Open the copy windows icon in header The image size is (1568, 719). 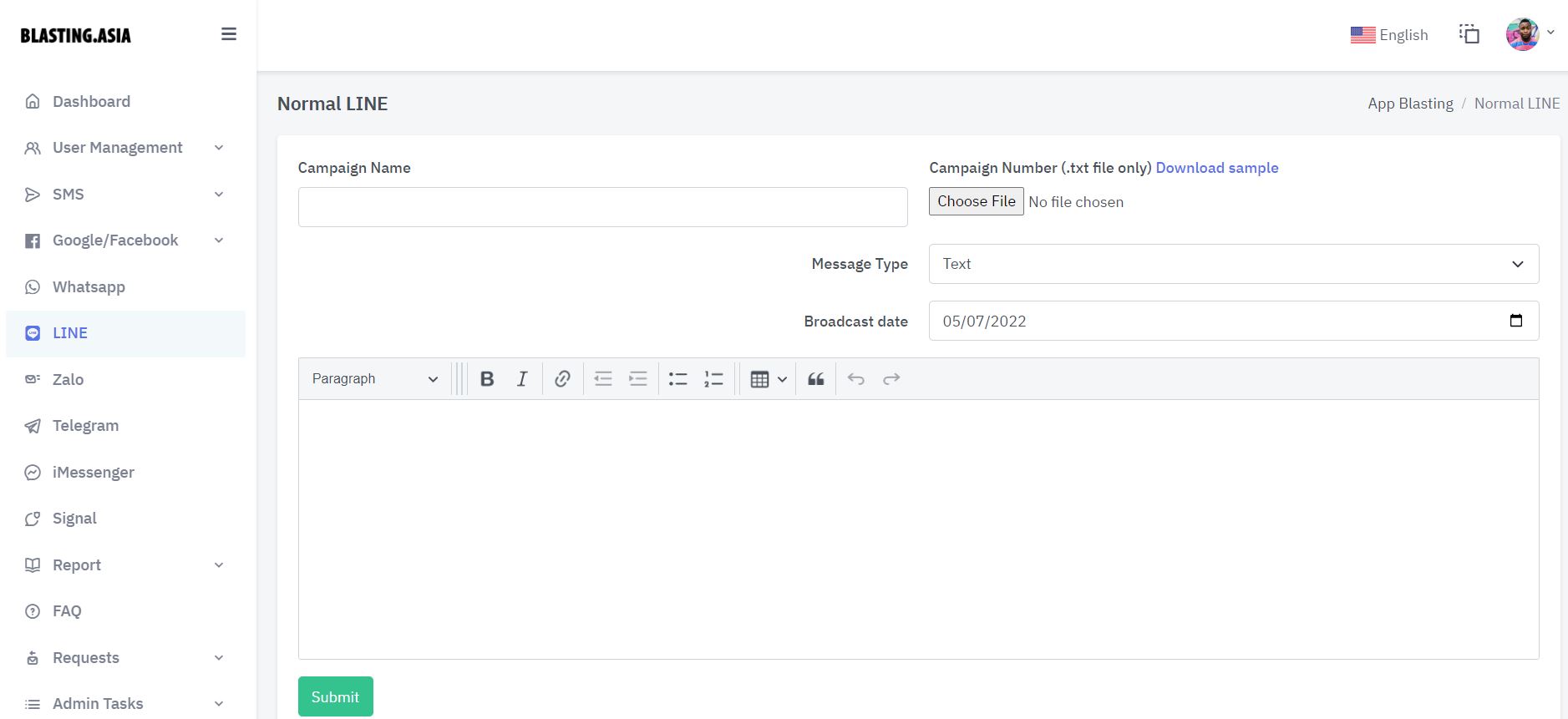tap(1469, 33)
